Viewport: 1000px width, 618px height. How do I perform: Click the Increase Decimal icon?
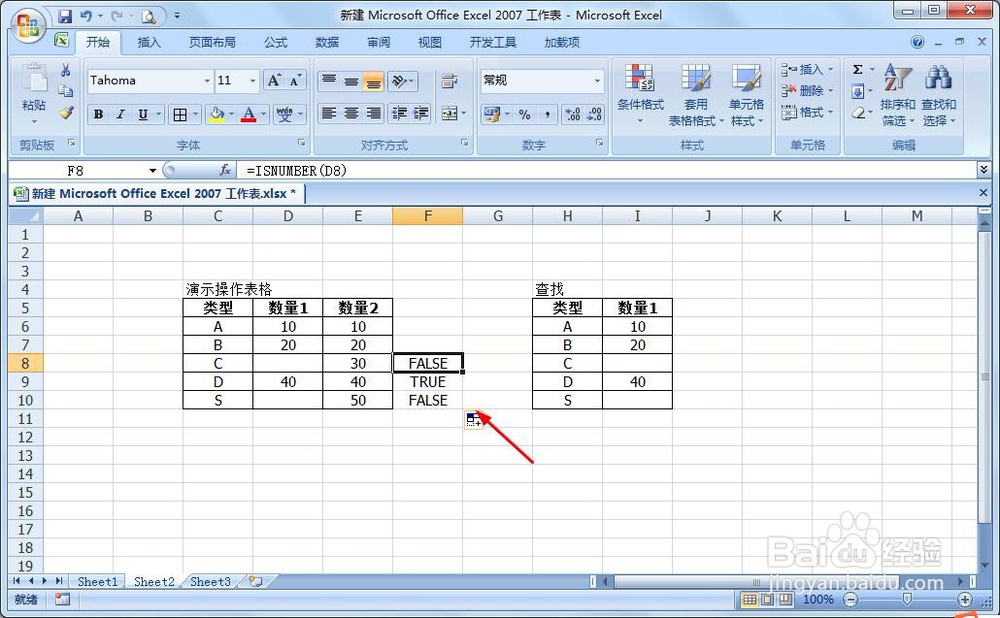coord(572,113)
